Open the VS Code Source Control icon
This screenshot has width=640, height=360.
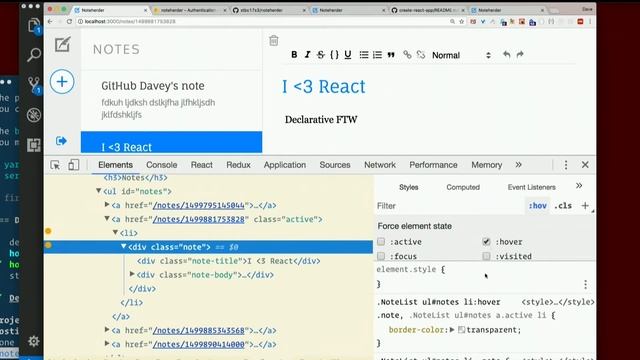click(34, 85)
